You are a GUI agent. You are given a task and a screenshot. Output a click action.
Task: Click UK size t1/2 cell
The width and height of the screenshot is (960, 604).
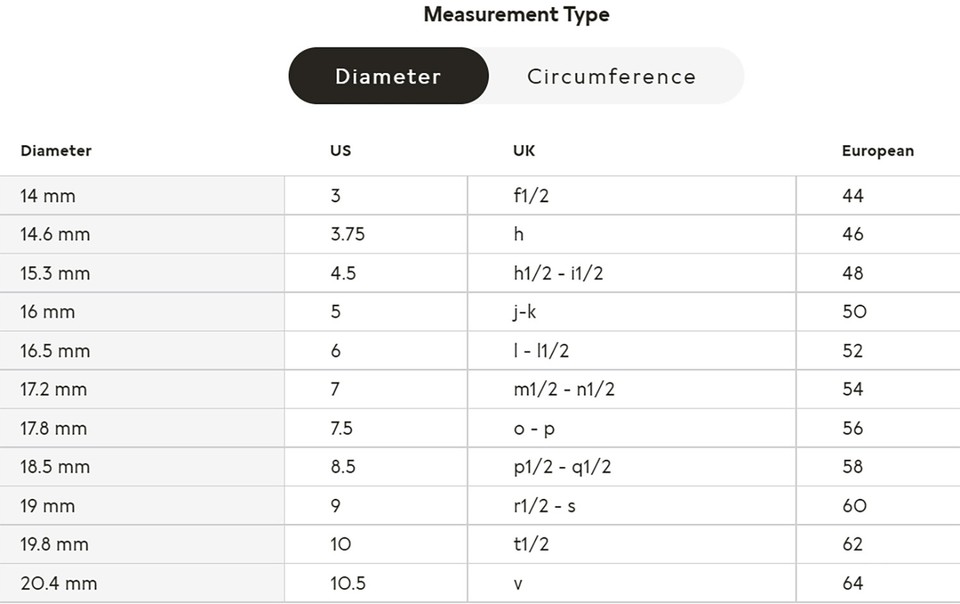point(531,545)
